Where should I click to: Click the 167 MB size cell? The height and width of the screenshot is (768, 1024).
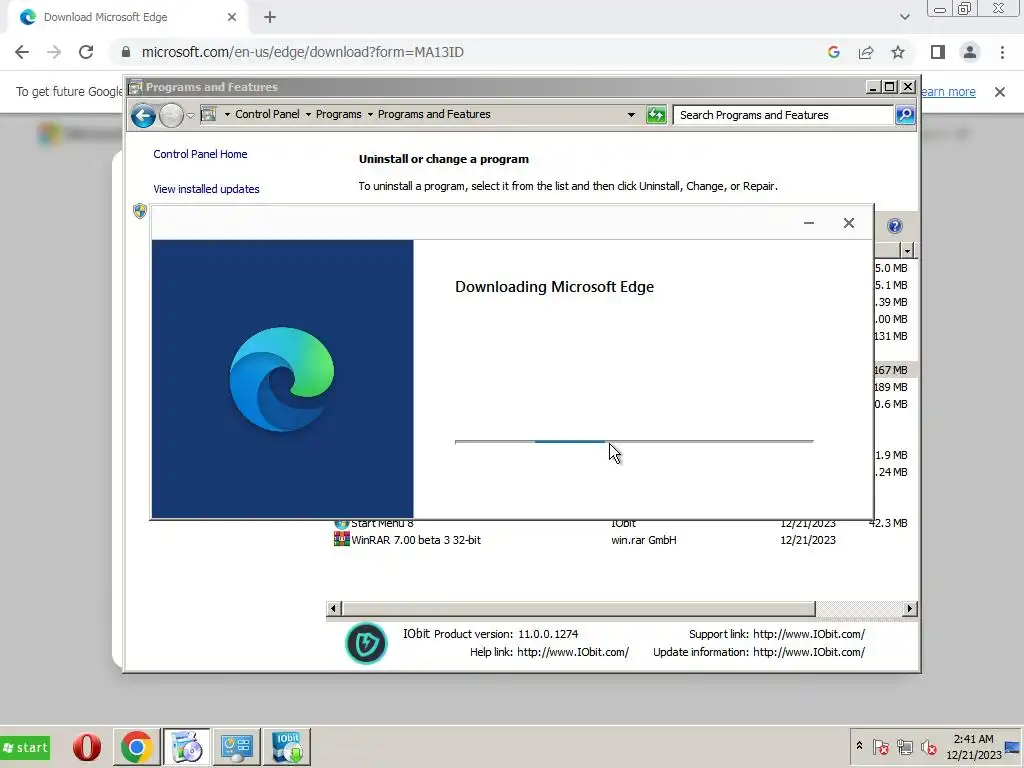coord(891,370)
